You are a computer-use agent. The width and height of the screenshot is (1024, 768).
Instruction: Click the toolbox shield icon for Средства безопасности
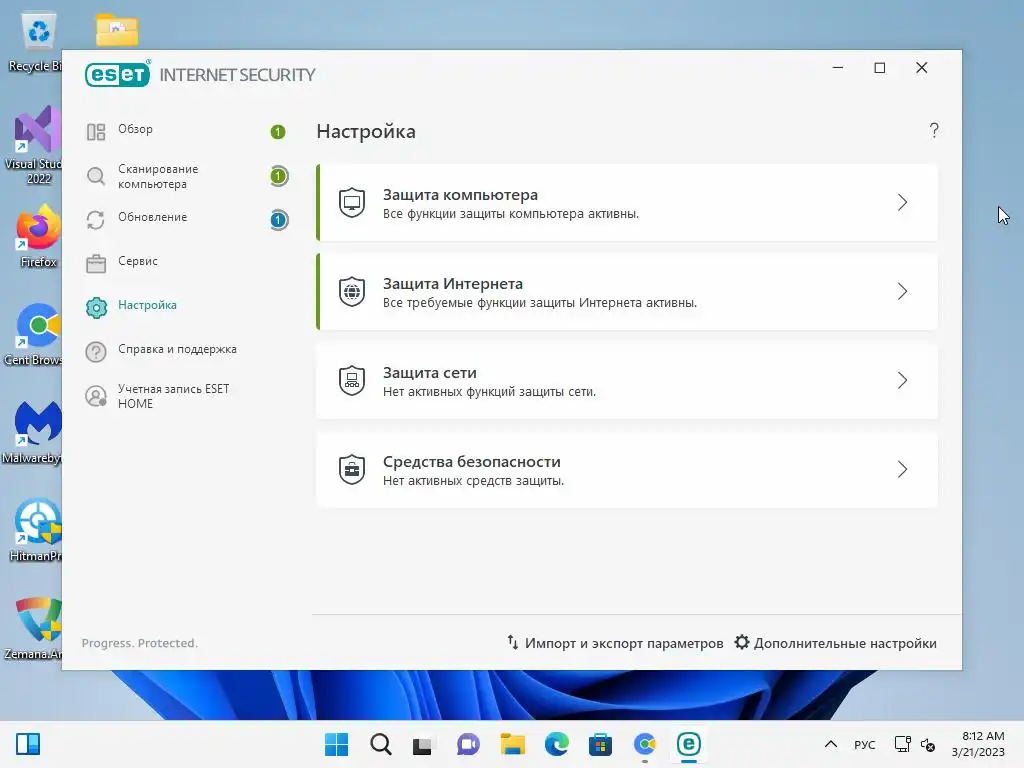coord(352,469)
